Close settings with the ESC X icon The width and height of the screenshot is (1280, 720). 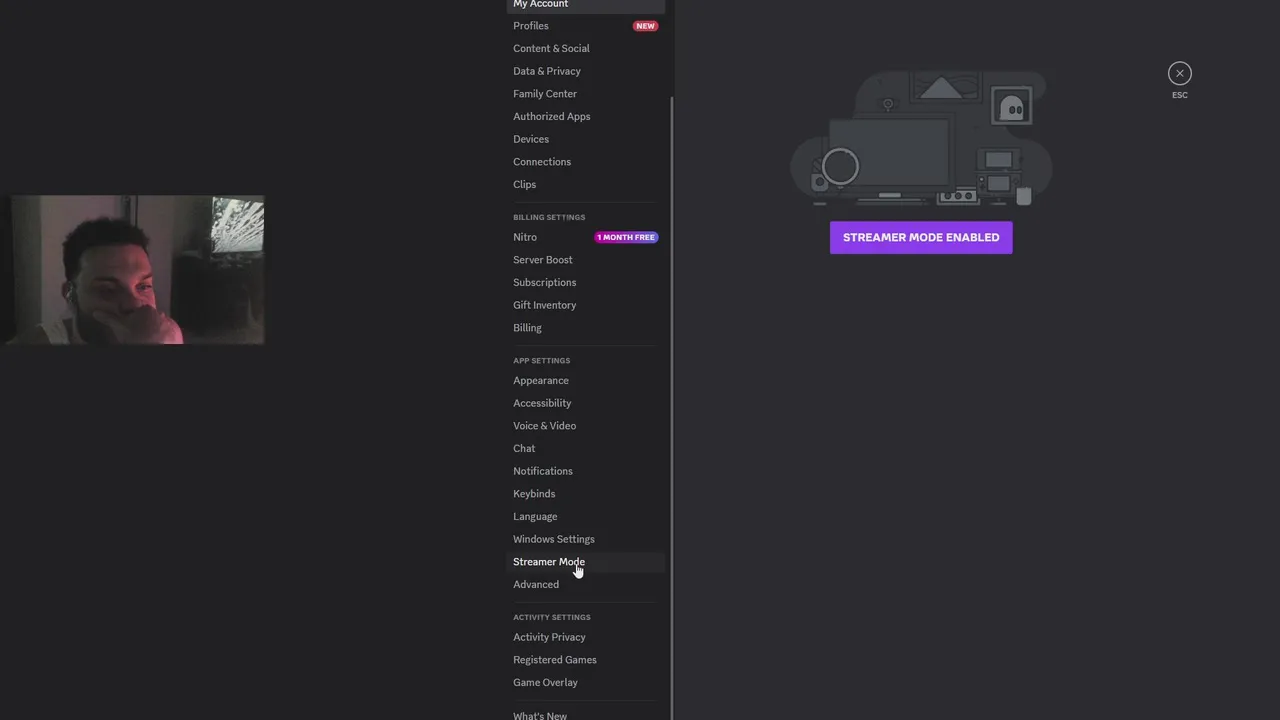[x=1180, y=73]
